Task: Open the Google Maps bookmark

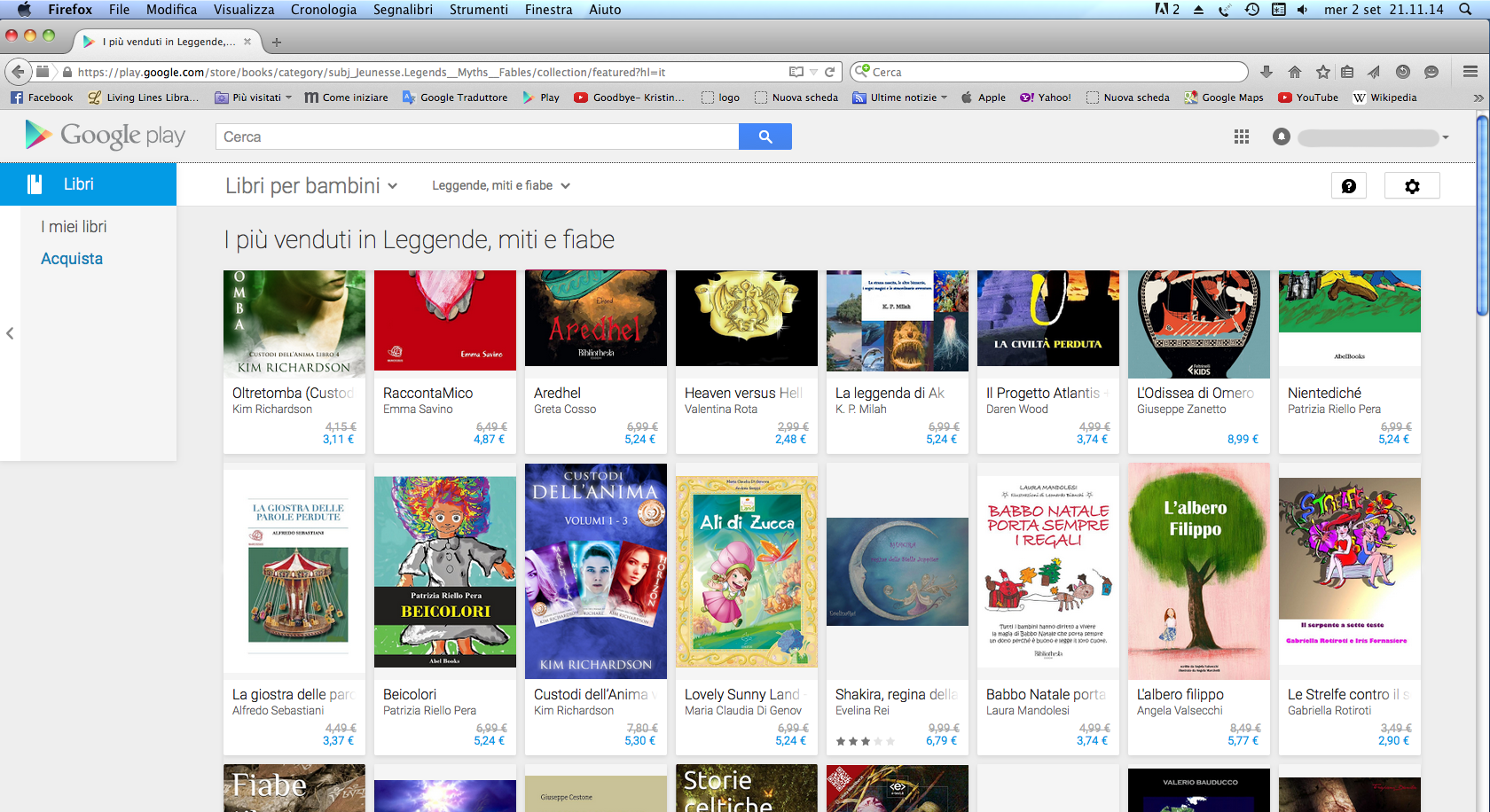Action: point(1224,98)
